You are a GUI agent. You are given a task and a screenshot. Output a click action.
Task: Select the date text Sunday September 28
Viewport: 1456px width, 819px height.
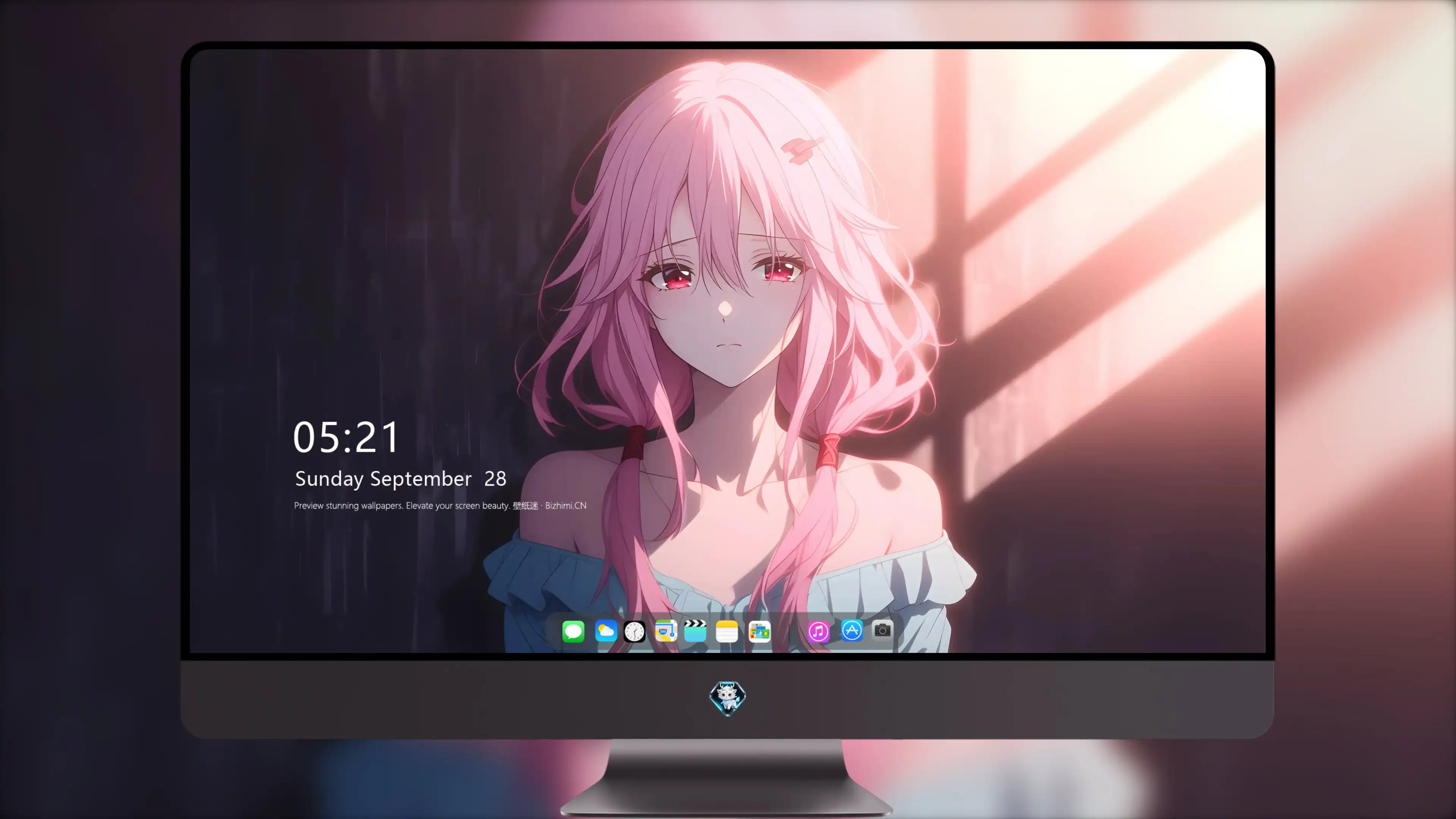click(x=401, y=479)
